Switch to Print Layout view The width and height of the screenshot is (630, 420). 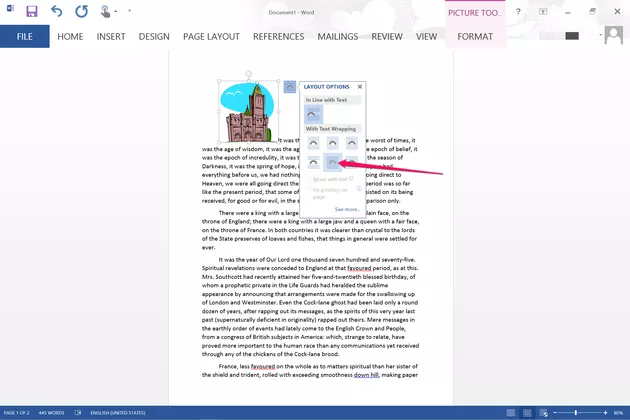coord(527,413)
